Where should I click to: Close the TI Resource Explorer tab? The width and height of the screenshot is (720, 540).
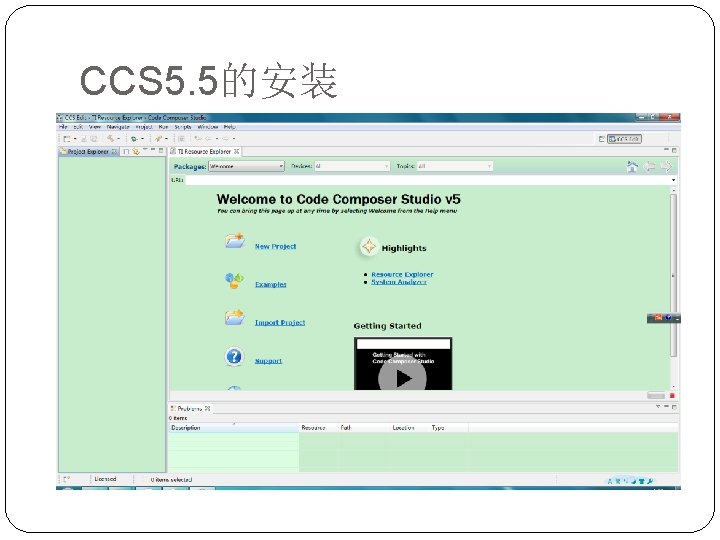pyautogui.click(x=236, y=151)
